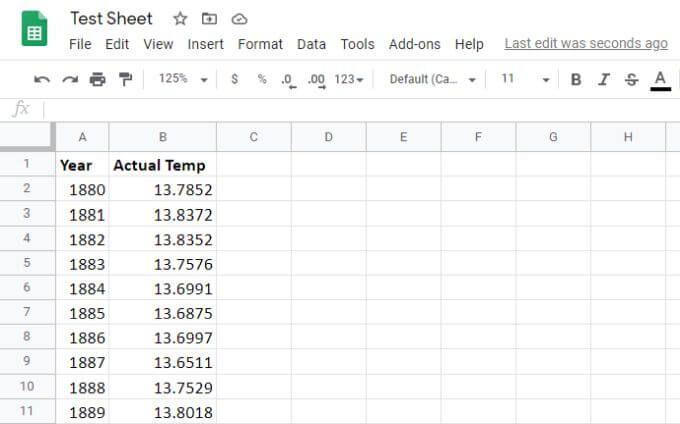Decrease decimal places
This screenshot has height=424, width=680.
(x=288, y=80)
